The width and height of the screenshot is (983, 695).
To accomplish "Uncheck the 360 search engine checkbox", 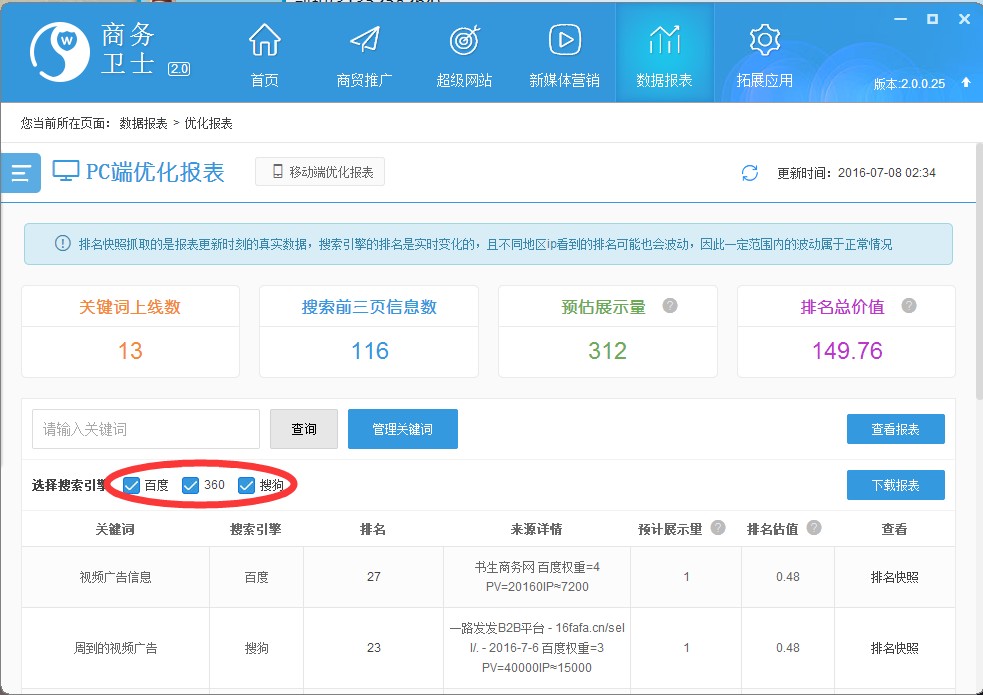I will 191,486.
